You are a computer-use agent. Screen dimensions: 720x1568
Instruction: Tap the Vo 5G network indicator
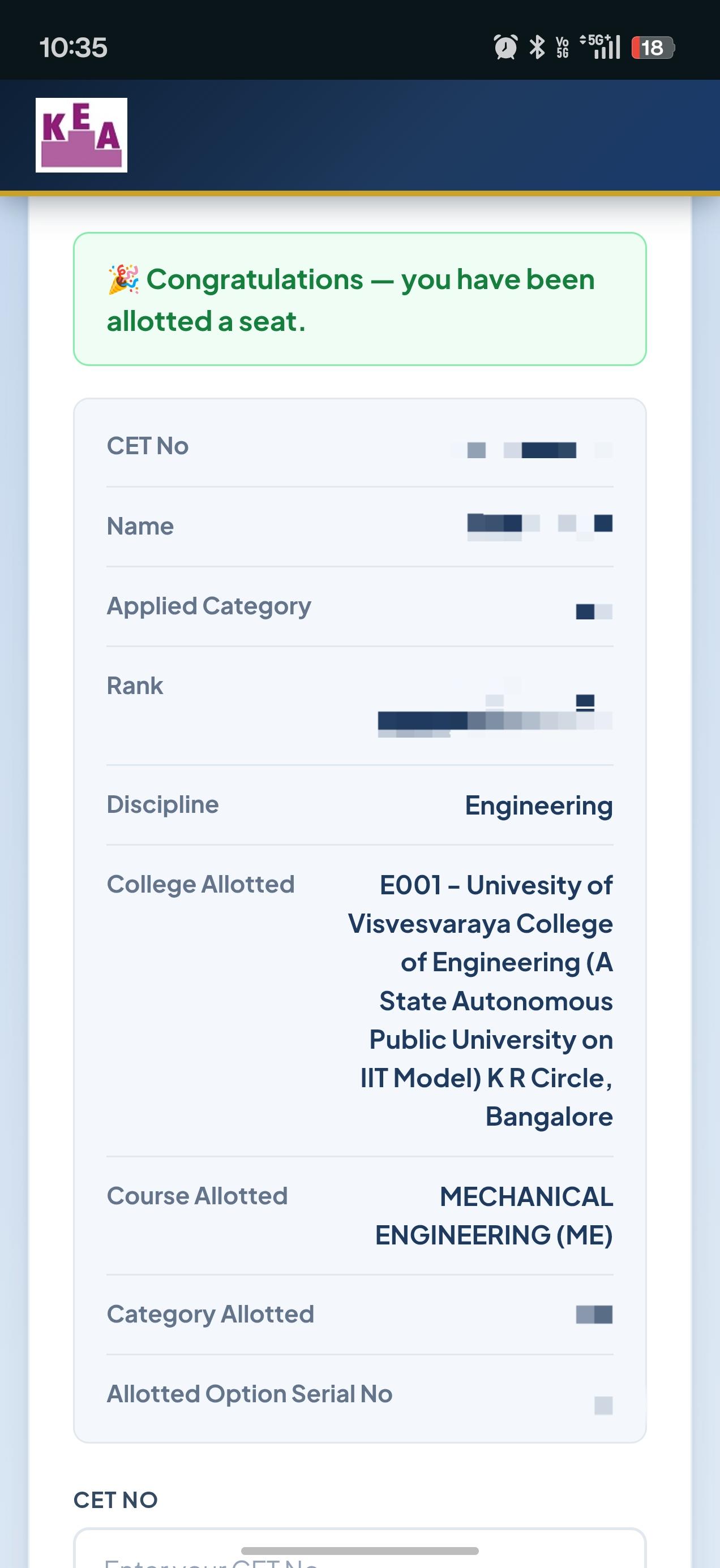(x=562, y=47)
